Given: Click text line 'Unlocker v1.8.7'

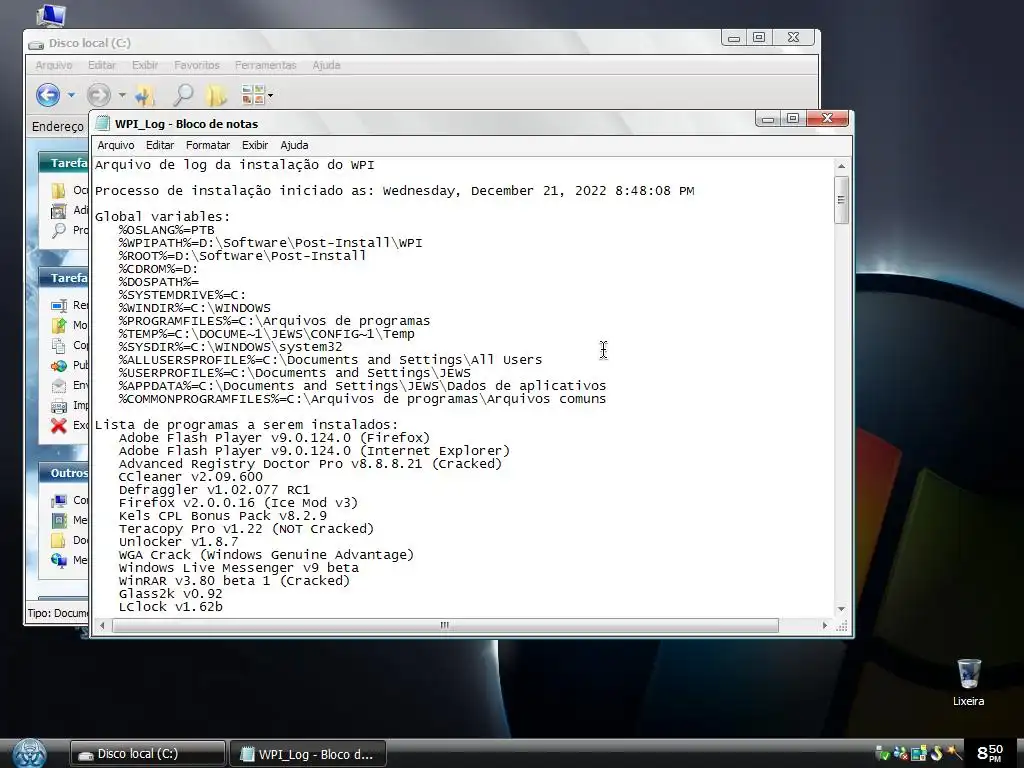Looking at the screenshot, I should click(x=178, y=541).
